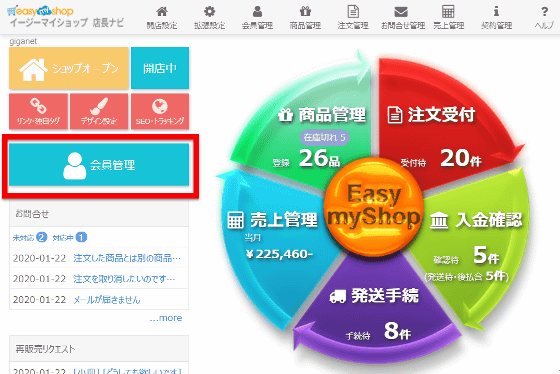Open the ヘルプ question mark menu
Image resolution: width=560 pixels, height=374 pixels.
coord(544,18)
